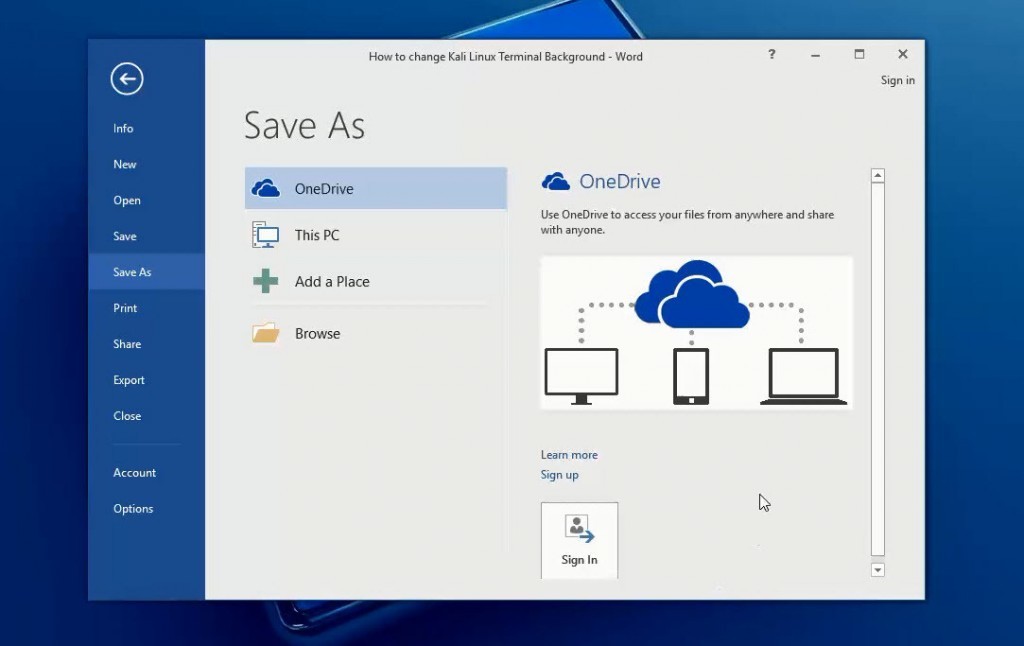This screenshot has height=646, width=1024.
Task: Select the Share pane
Action: click(x=126, y=344)
